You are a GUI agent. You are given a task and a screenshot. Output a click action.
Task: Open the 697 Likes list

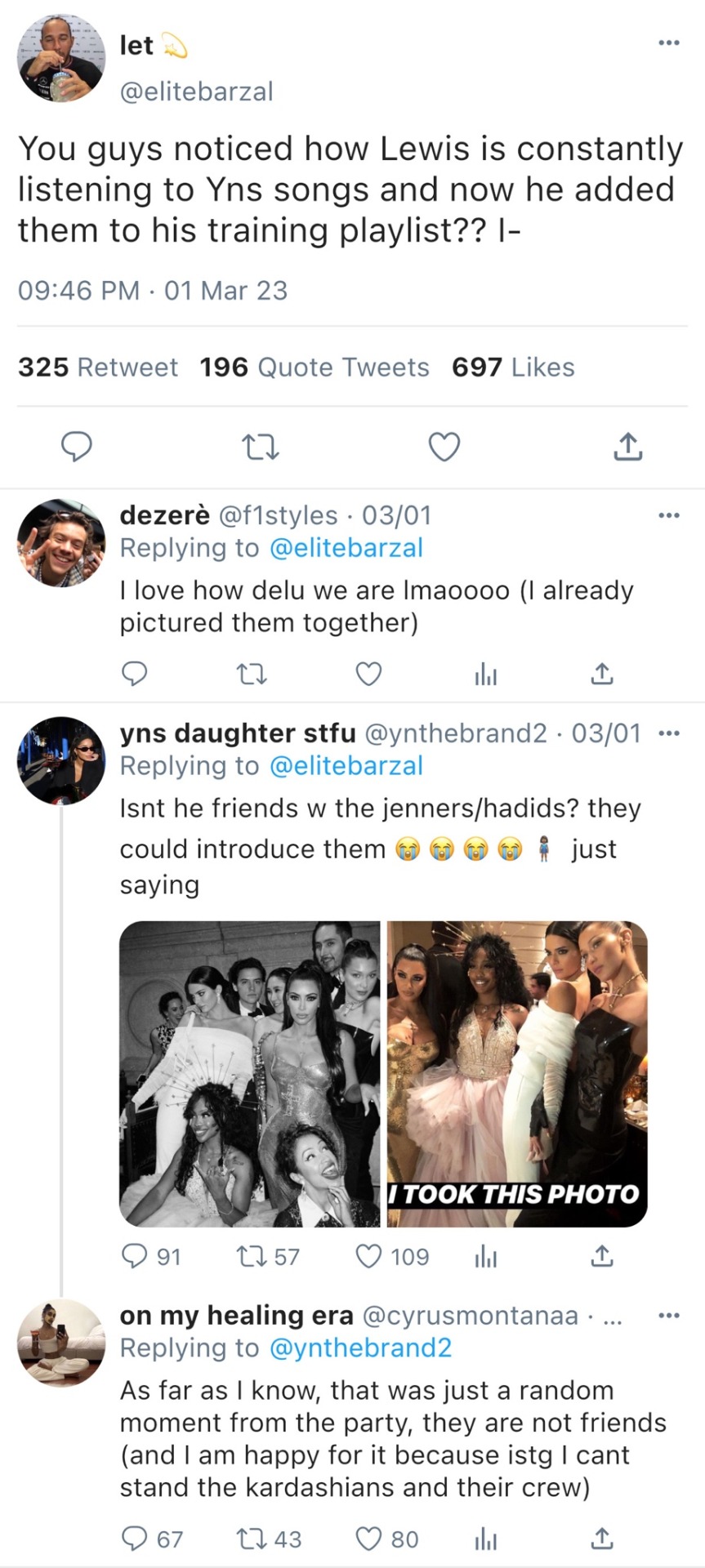513,367
